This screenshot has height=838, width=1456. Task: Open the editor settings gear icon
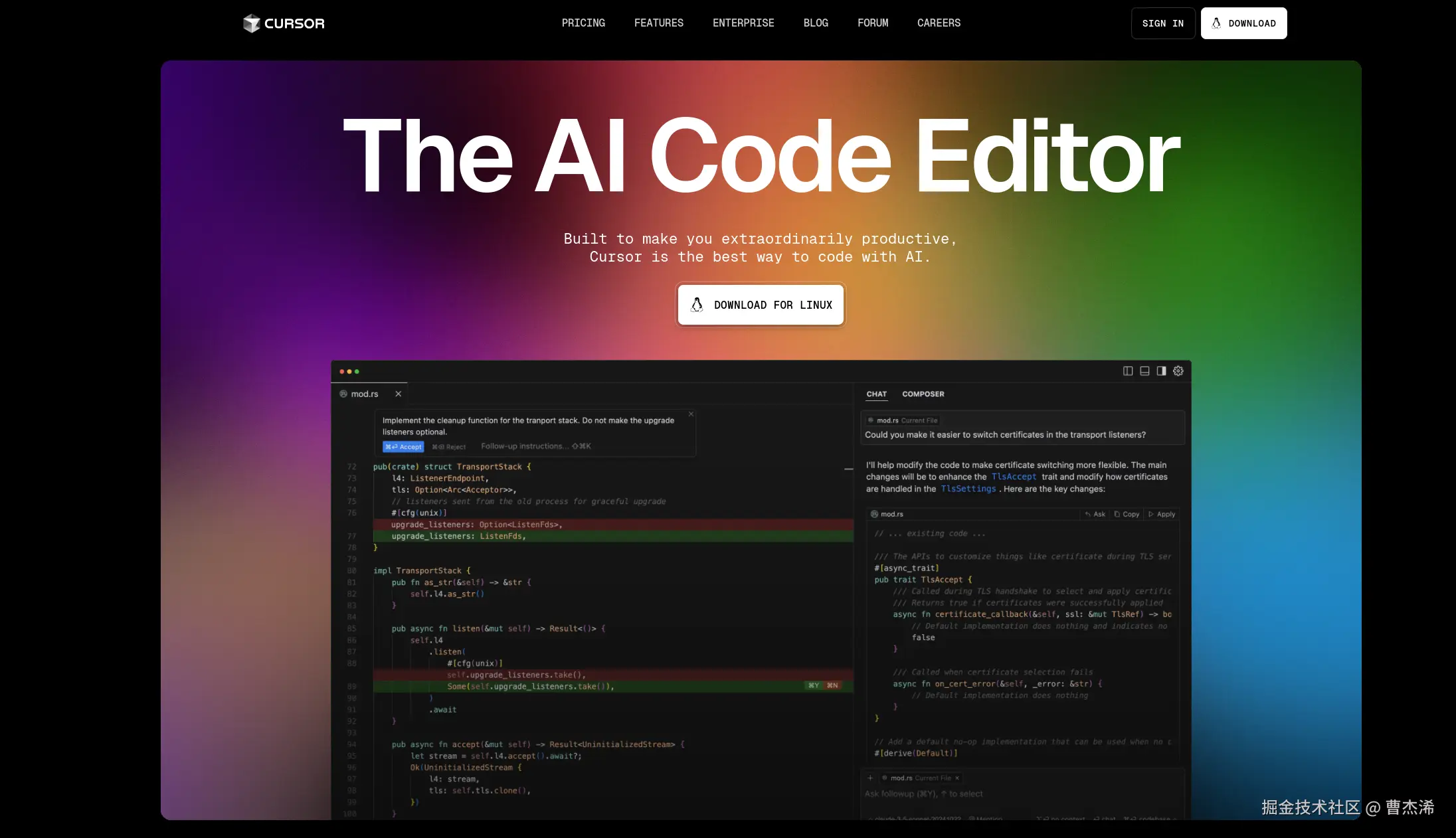(x=1178, y=371)
